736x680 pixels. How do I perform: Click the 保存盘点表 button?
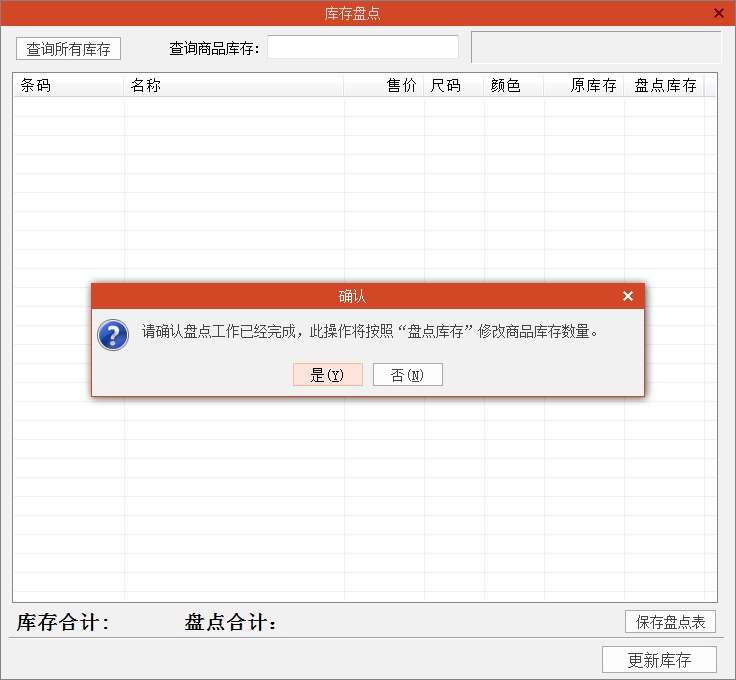click(670, 622)
